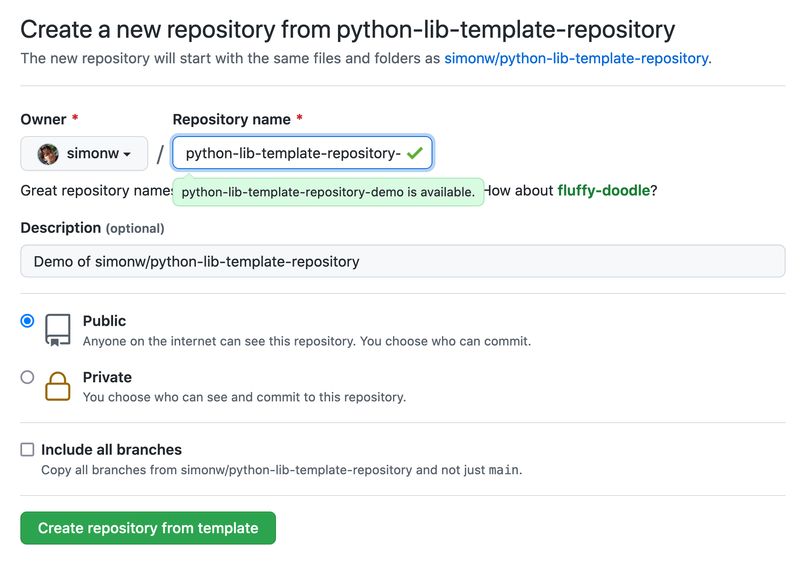
Task: Click the Public repository book icon
Action: (x=58, y=330)
